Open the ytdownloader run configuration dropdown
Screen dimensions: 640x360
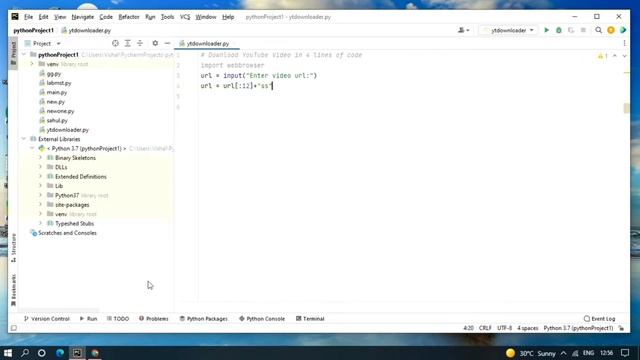(508, 30)
